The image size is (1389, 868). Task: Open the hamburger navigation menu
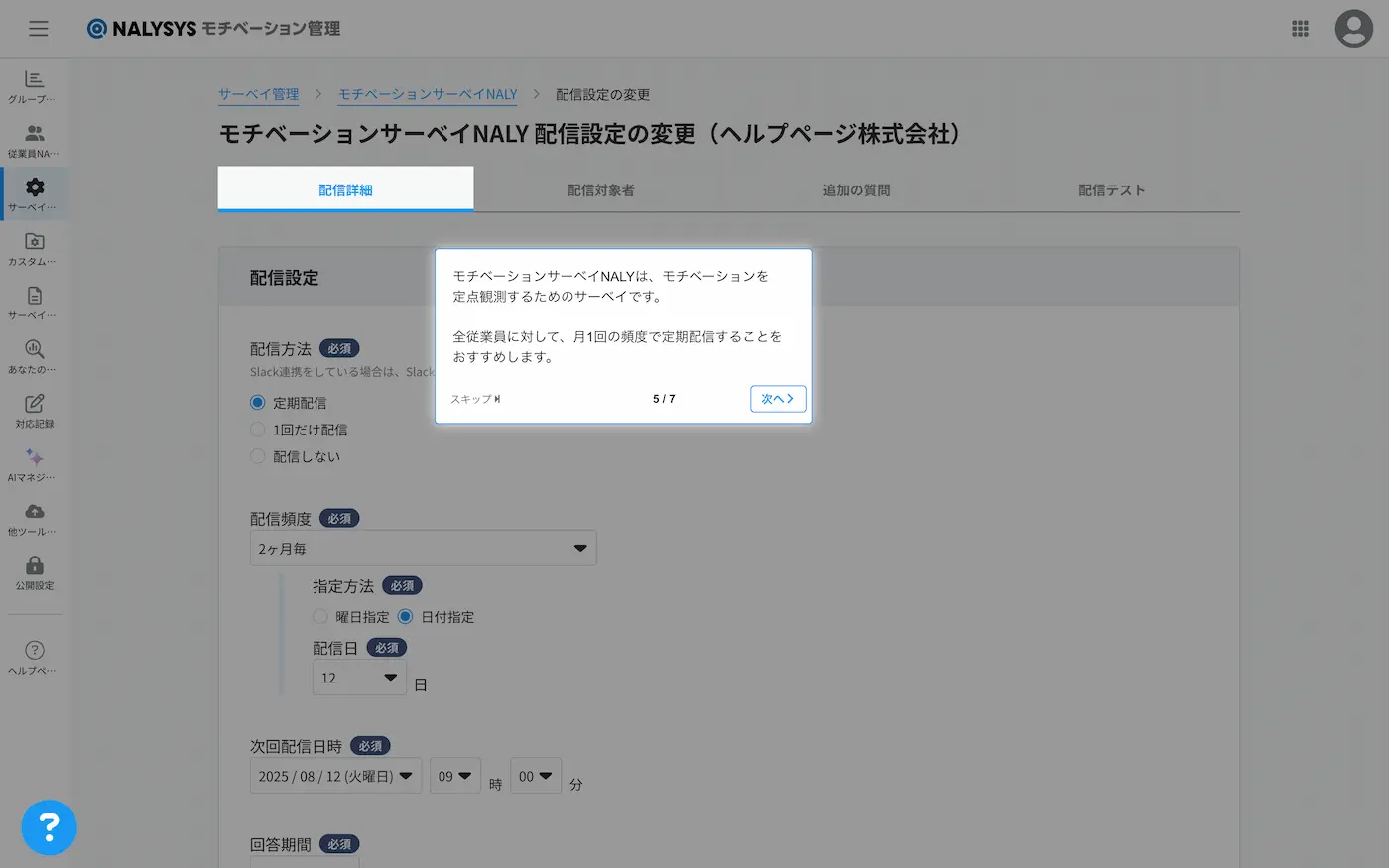click(x=39, y=29)
